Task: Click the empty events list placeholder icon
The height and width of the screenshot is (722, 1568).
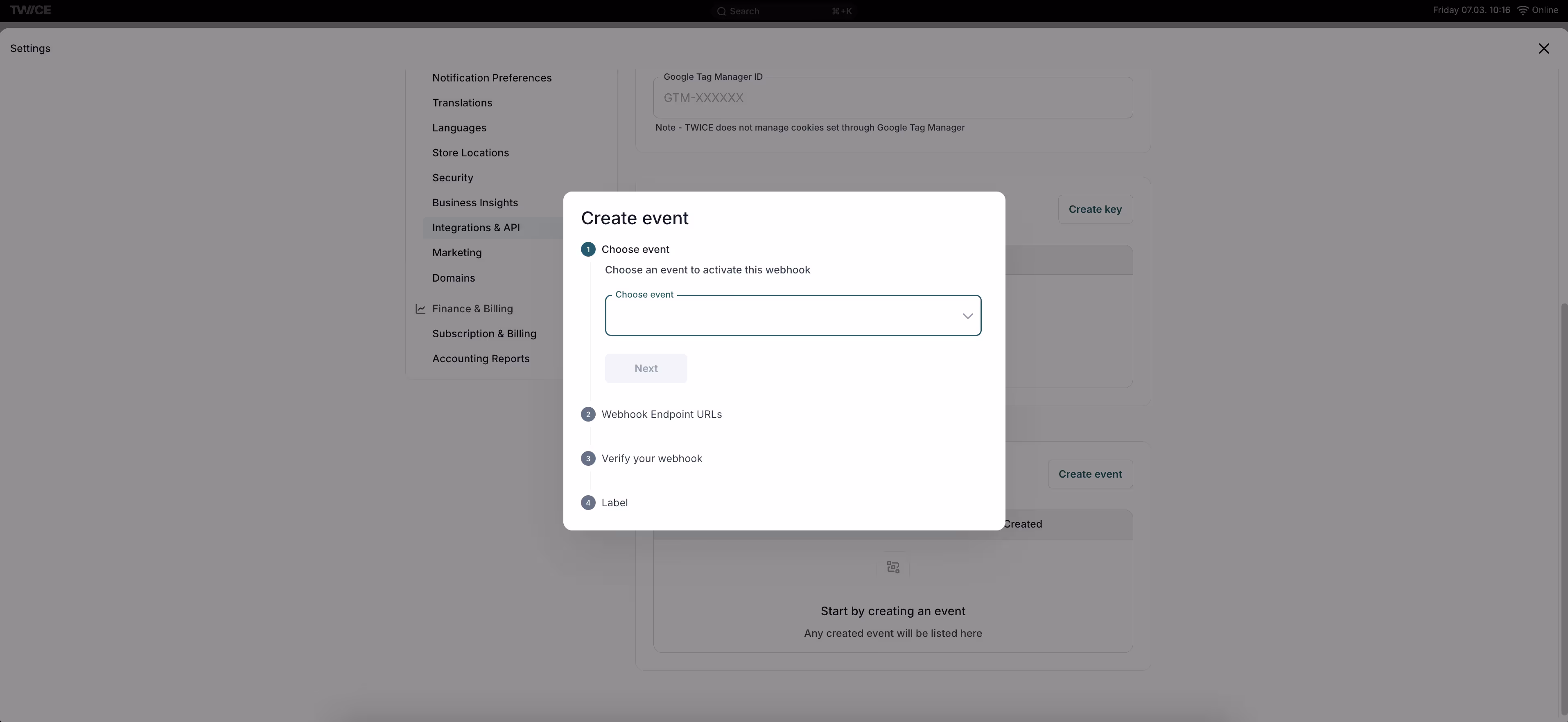Action: pyautogui.click(x=893, y=567)
